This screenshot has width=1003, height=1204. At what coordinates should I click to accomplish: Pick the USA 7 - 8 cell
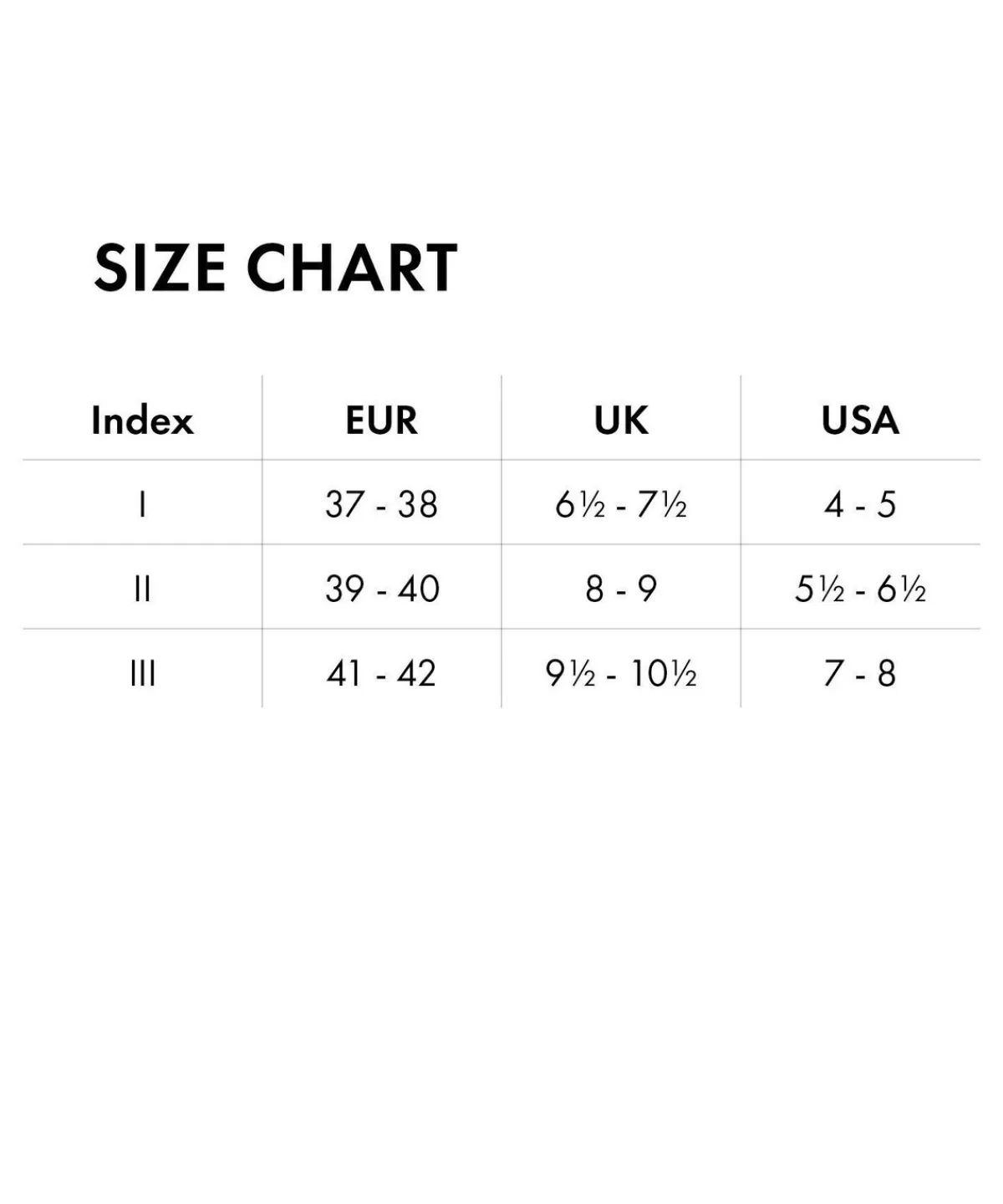click(860, 674)
